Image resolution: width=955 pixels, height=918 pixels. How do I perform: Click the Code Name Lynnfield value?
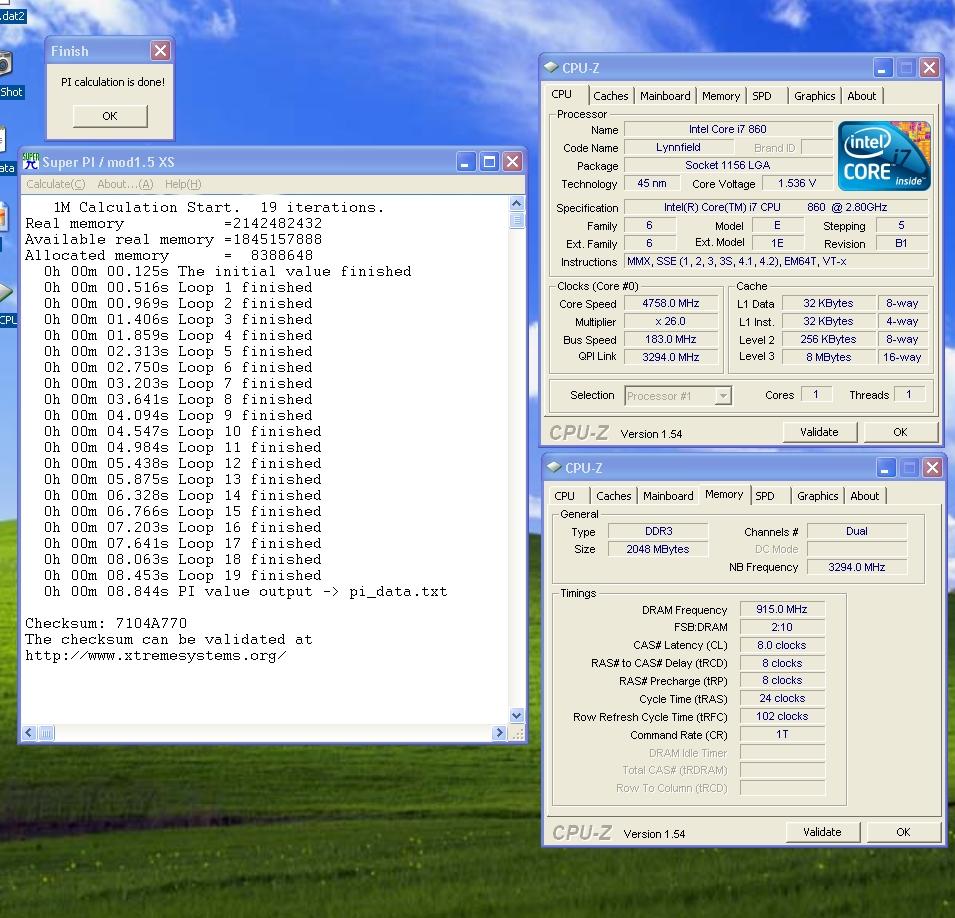point(678,147)
